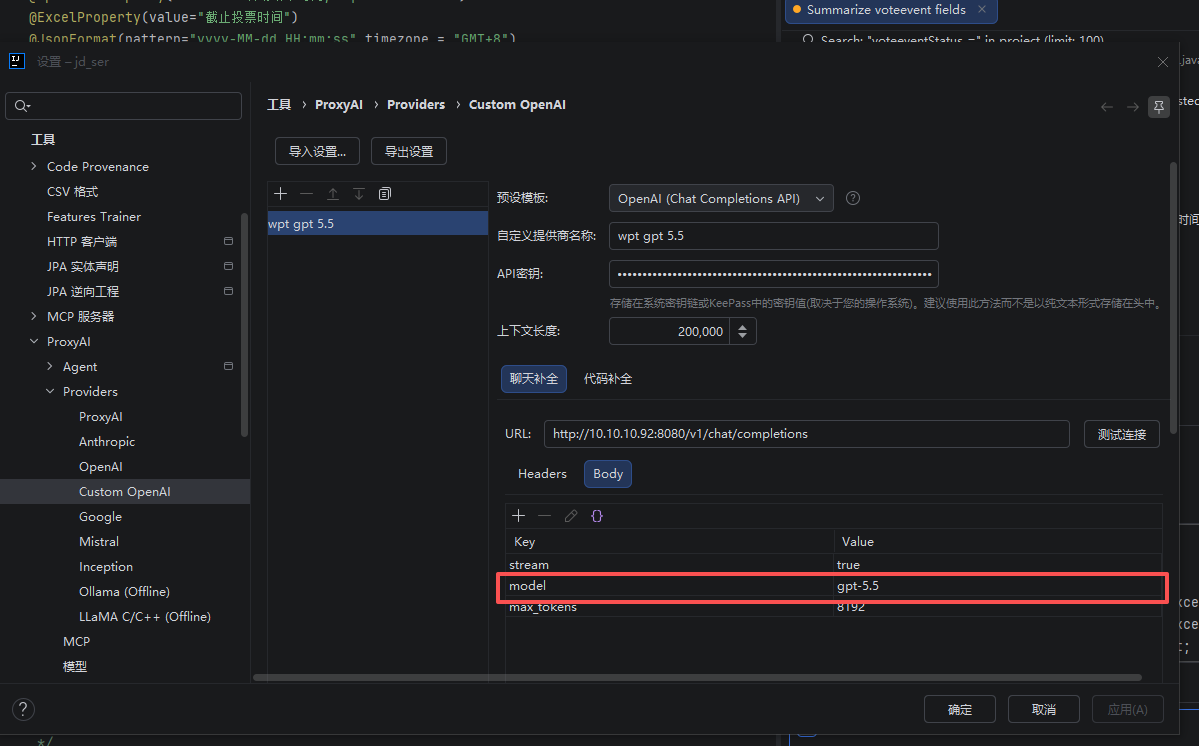Open CSV 格式 settings

pyautogui.click(x=73, y=192)
